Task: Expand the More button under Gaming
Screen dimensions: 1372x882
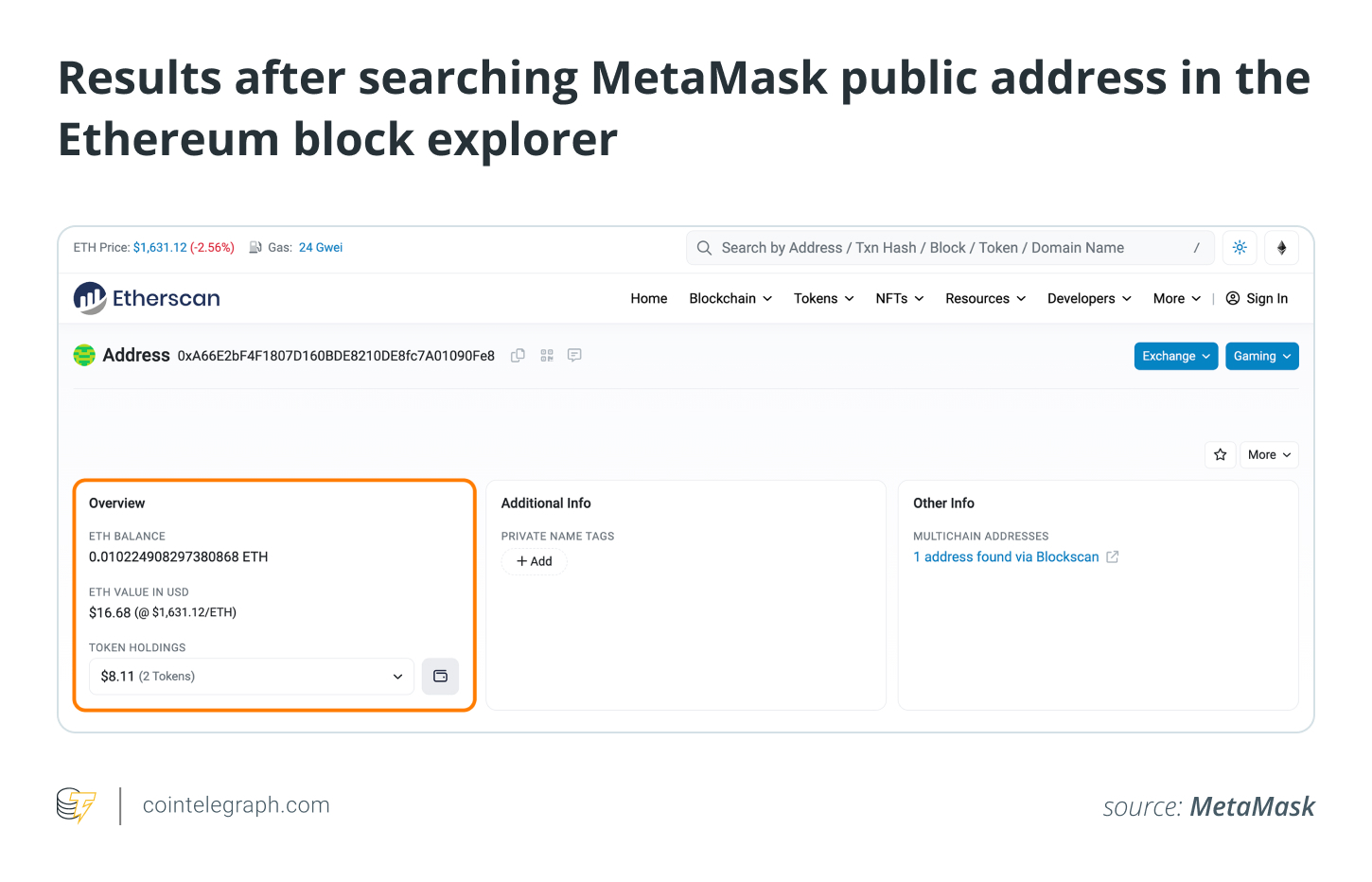Action: (x=1269, y=455)
